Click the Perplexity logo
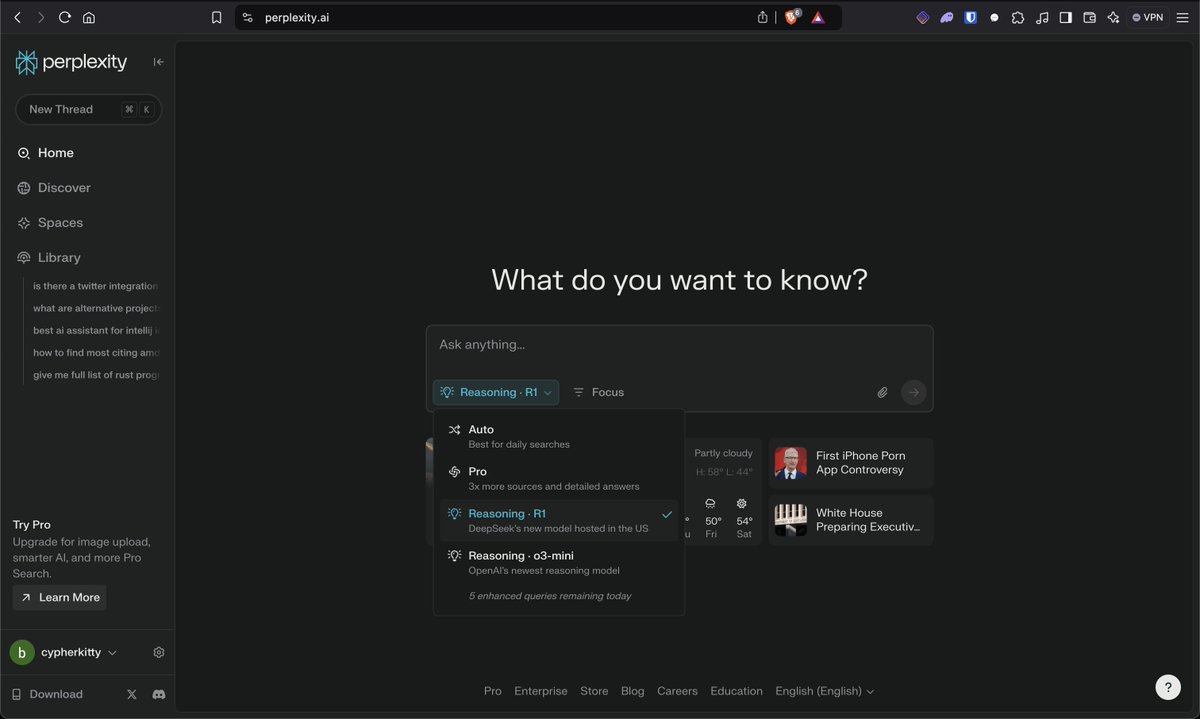1200x719 pixels. tap(71, 62)
